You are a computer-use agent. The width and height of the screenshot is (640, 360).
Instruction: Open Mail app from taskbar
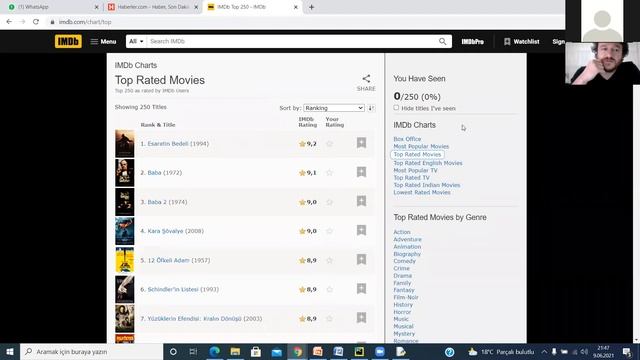277,351
